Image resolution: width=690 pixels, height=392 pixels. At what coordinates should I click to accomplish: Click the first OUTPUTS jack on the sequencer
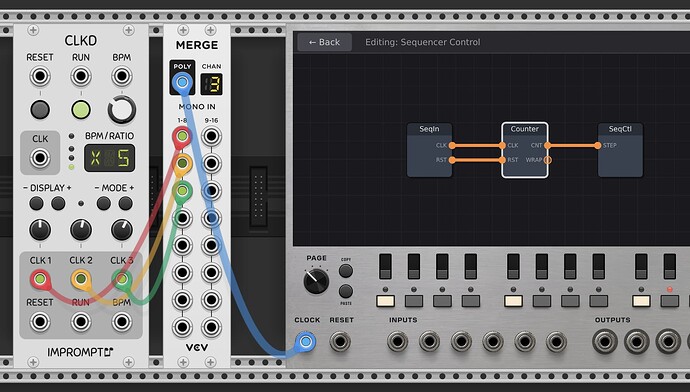(605, 342)
